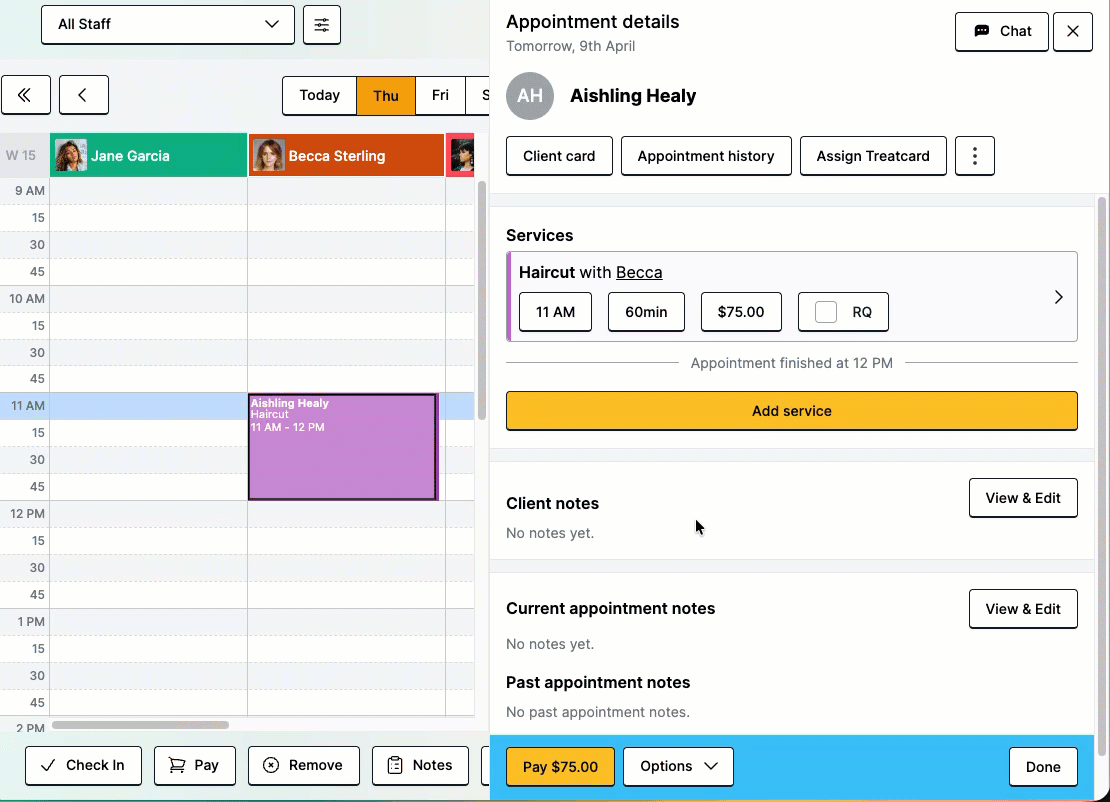Close the Appointment details panel
The image size is (1110, 802).
tap(1073, 31)
